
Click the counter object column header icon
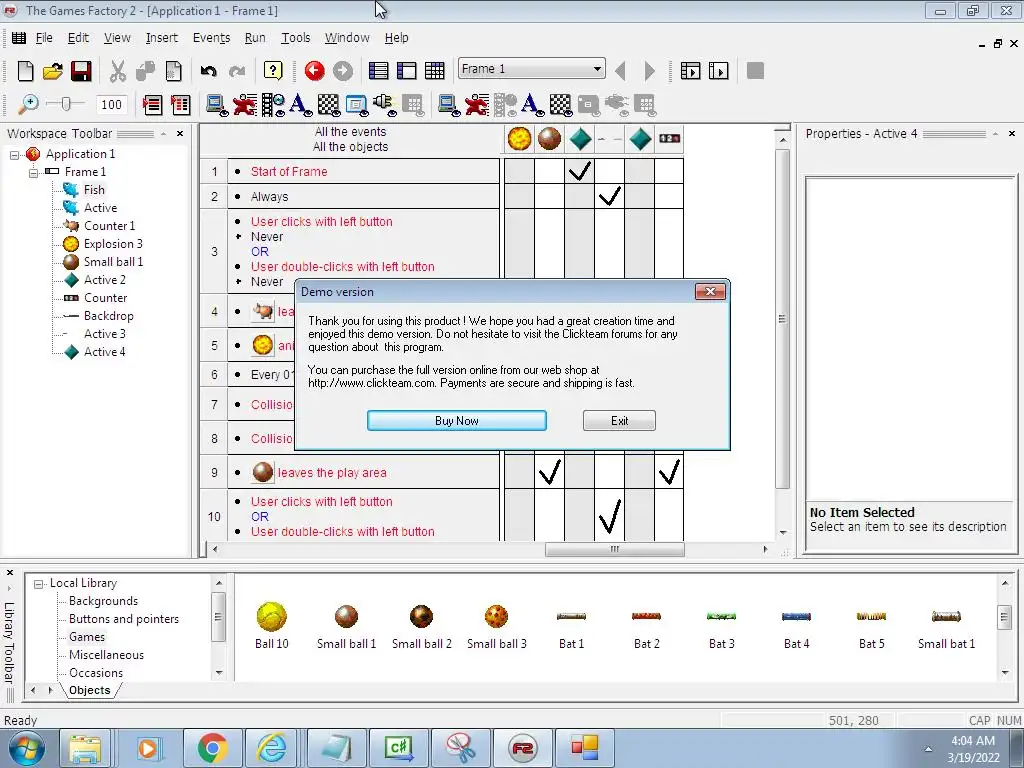(x=669, y=138)
